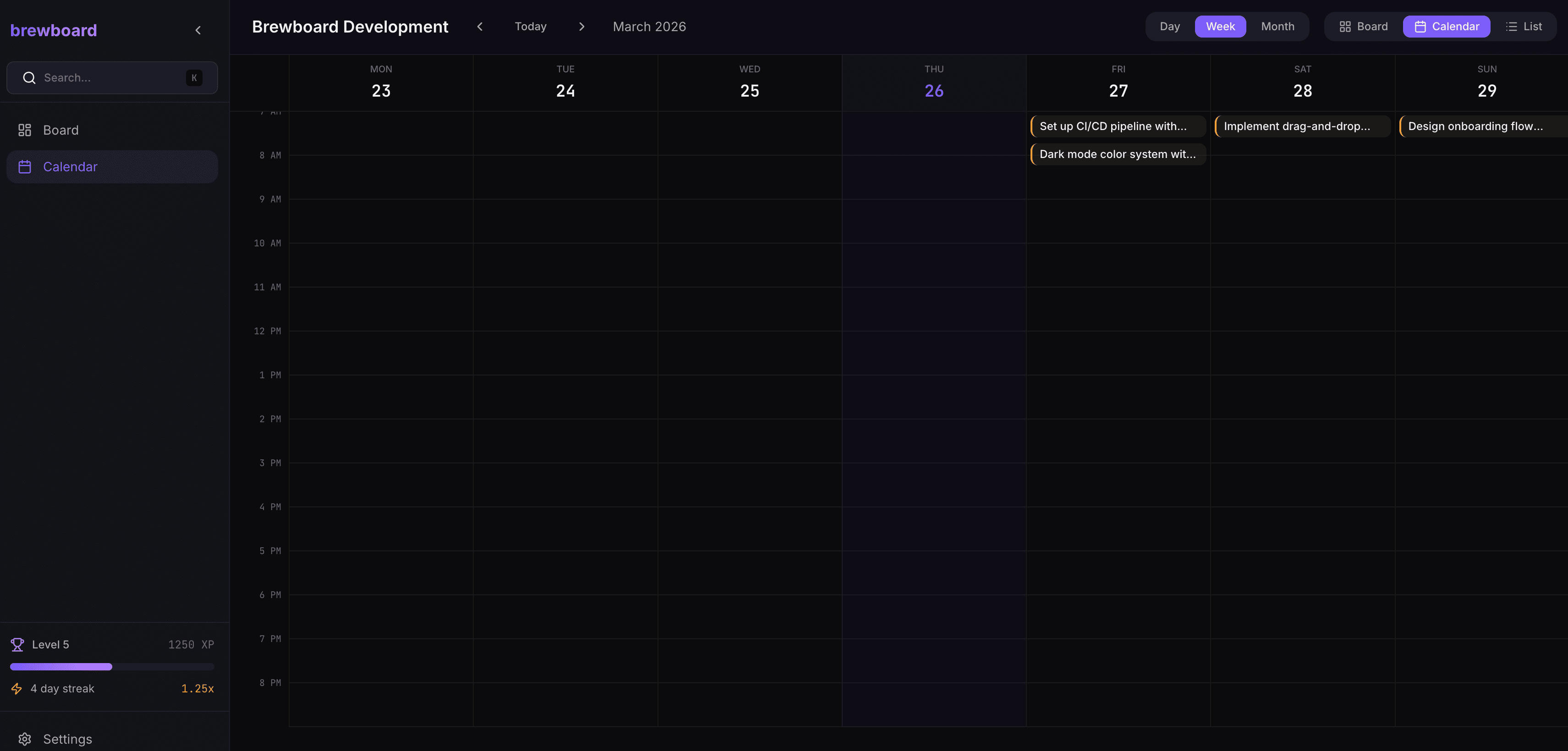Open Settings via the gear icon
The image size is (1568, 751).
tap(25, 739)
